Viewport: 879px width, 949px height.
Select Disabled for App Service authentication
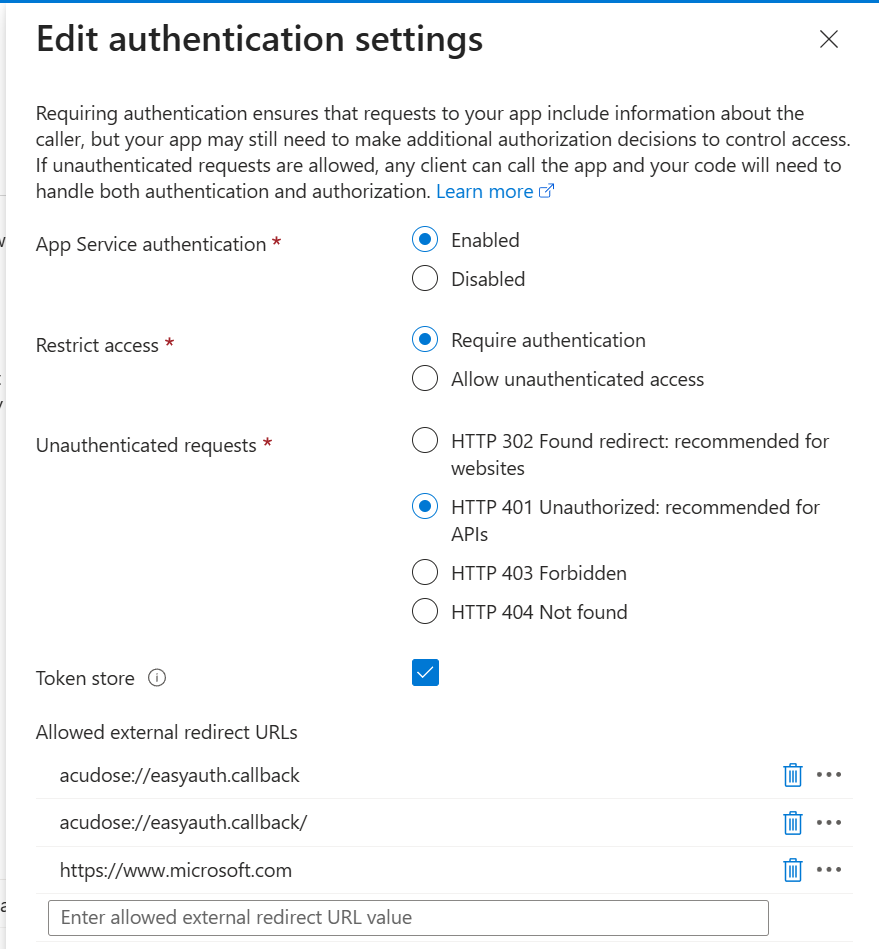(x=425, y=278)
